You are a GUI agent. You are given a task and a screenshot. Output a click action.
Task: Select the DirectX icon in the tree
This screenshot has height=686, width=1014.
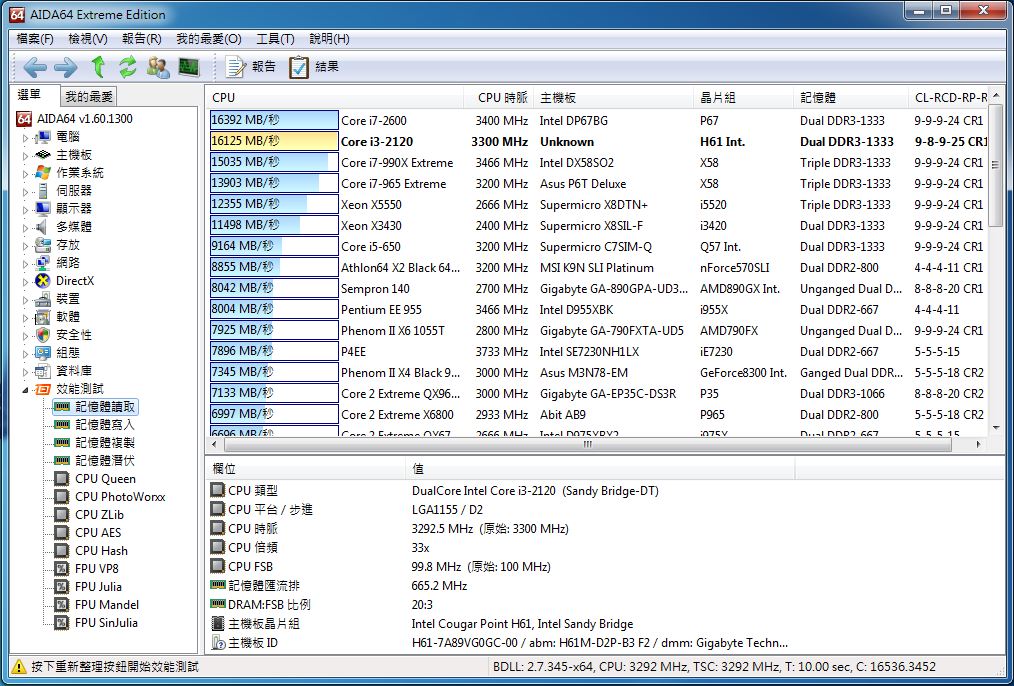43,281
